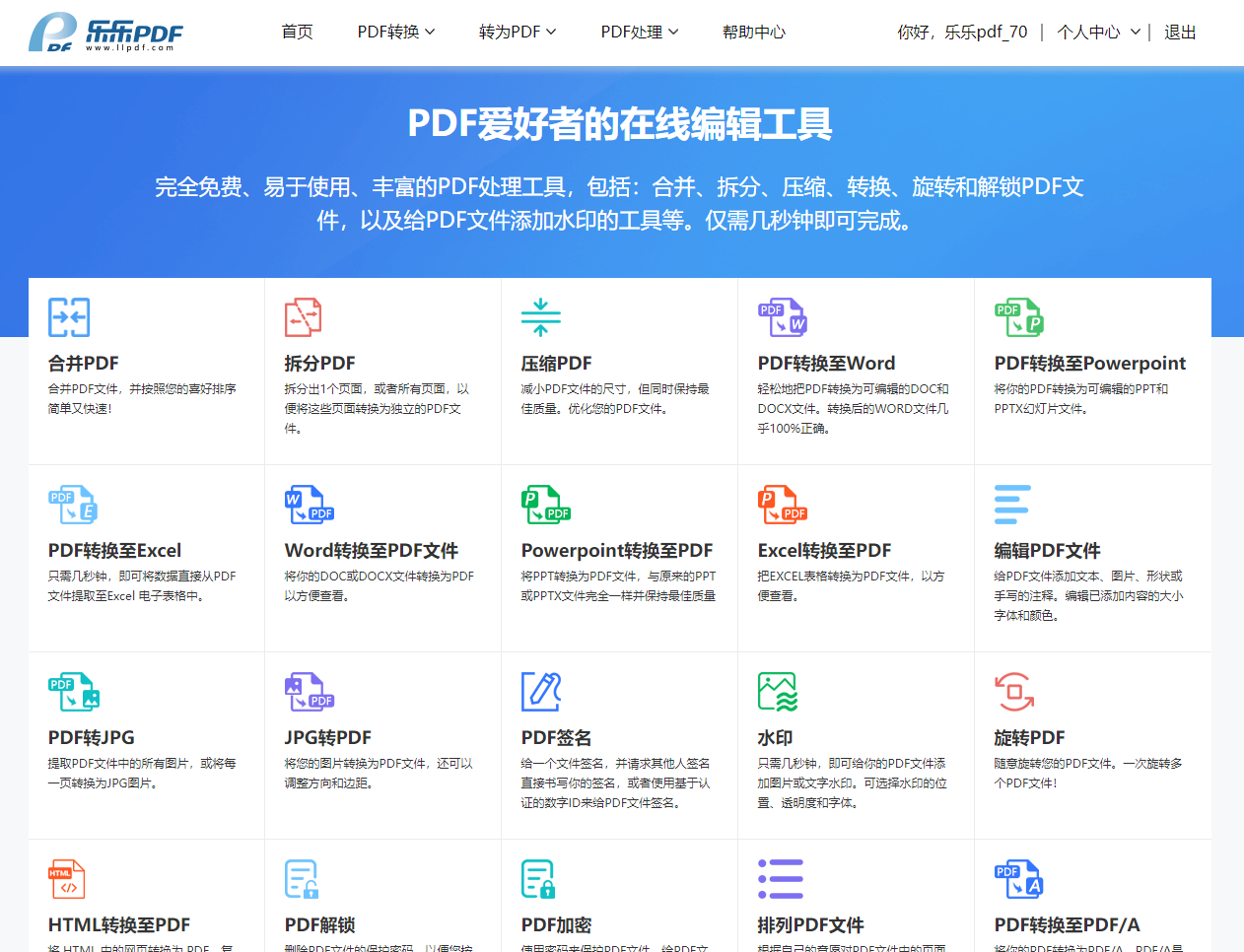This screenshot has height=952, width=1244.
Task: Open the PDF转换至Word title link
Action: [x=826, y=363]
